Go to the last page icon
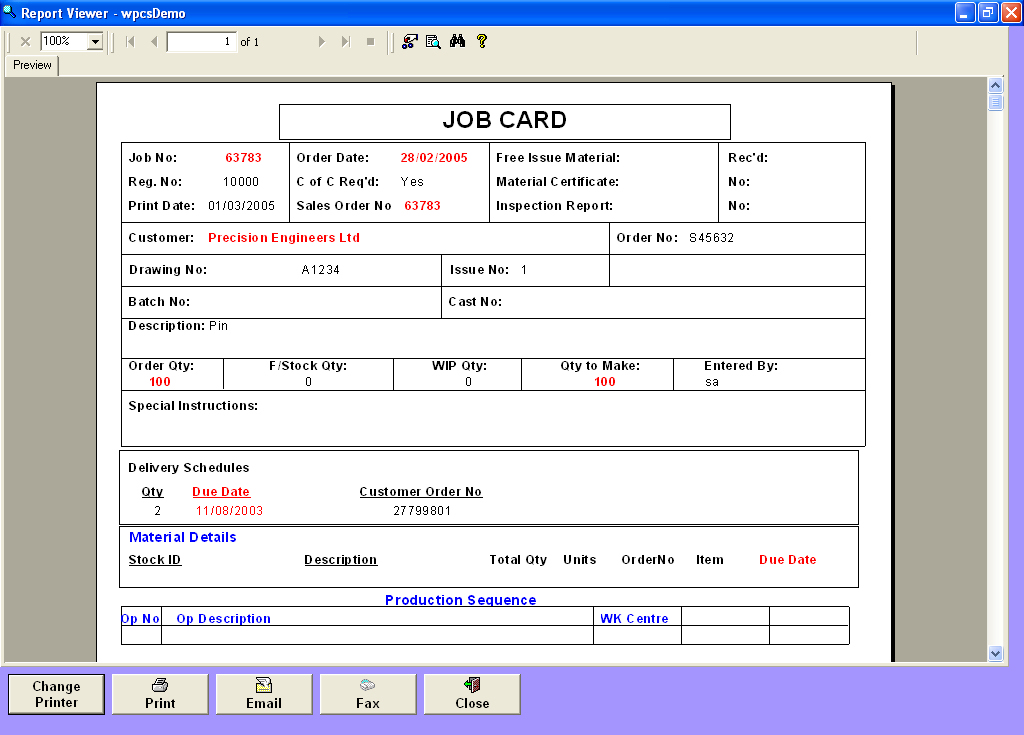The image size is (1024, 735). click(x=347, y=42)
